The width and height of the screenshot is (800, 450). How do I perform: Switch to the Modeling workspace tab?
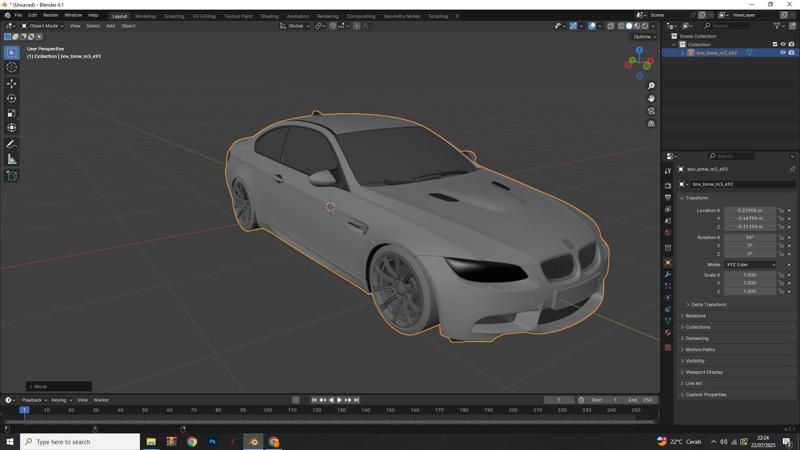[x=145, y=16]
